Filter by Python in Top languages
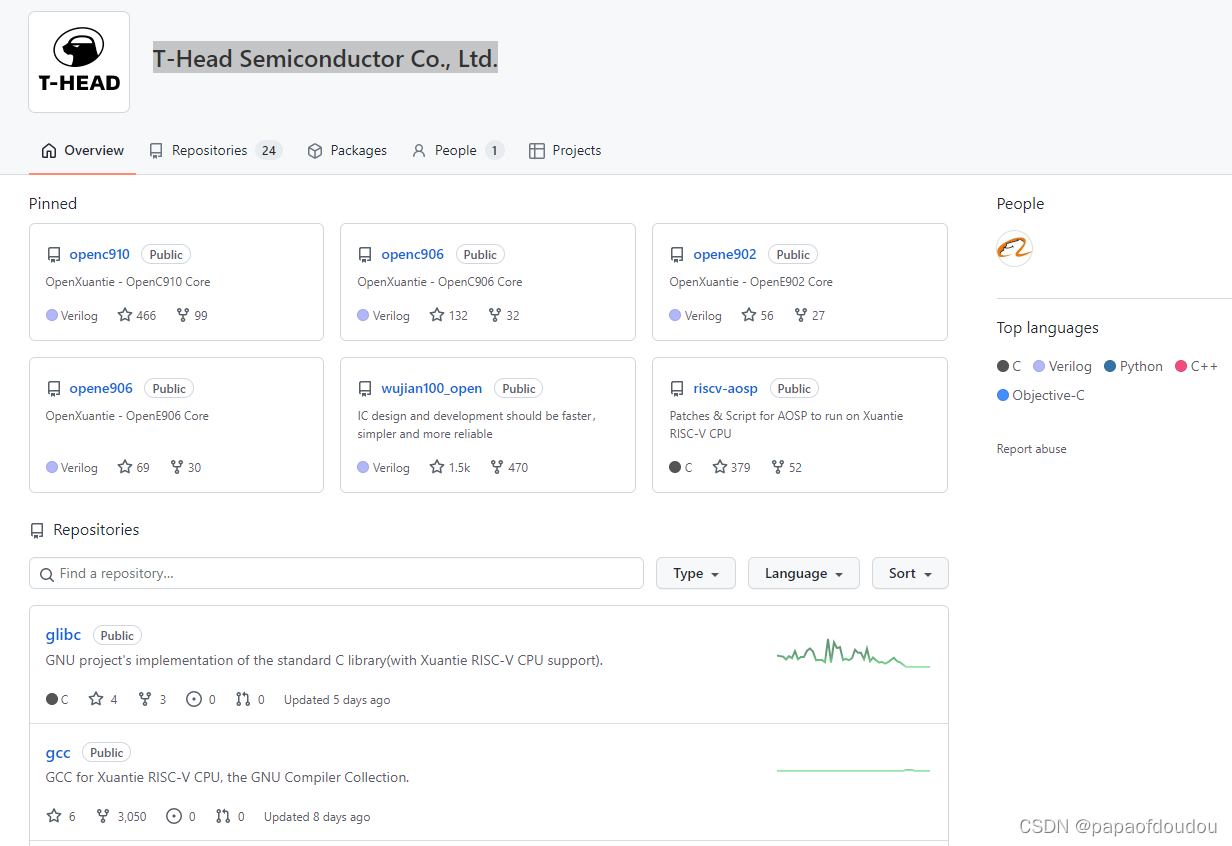Viewport: 1232px width, 846px height. click(x=1133, y=366)
